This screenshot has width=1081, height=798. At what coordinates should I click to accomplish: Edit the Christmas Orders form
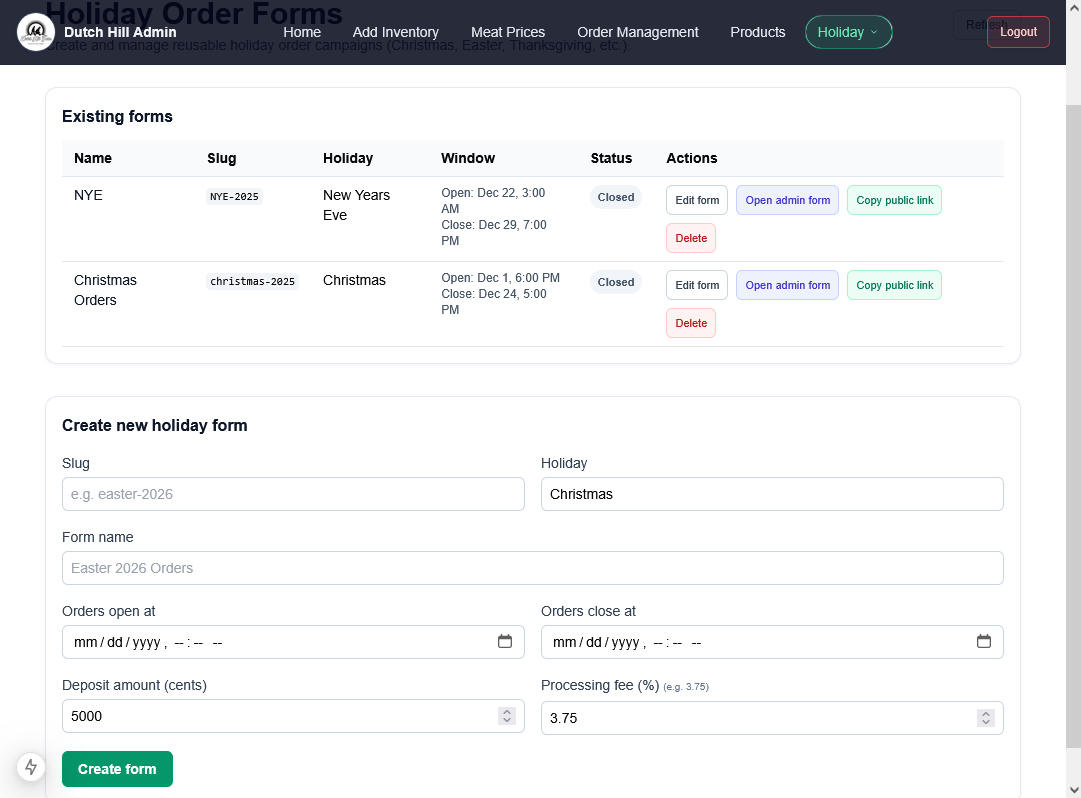click(x=697, y=285)
